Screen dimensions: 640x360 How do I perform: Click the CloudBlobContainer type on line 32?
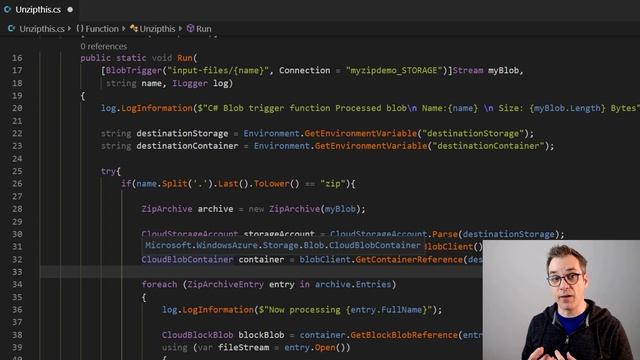coord(187,260)
